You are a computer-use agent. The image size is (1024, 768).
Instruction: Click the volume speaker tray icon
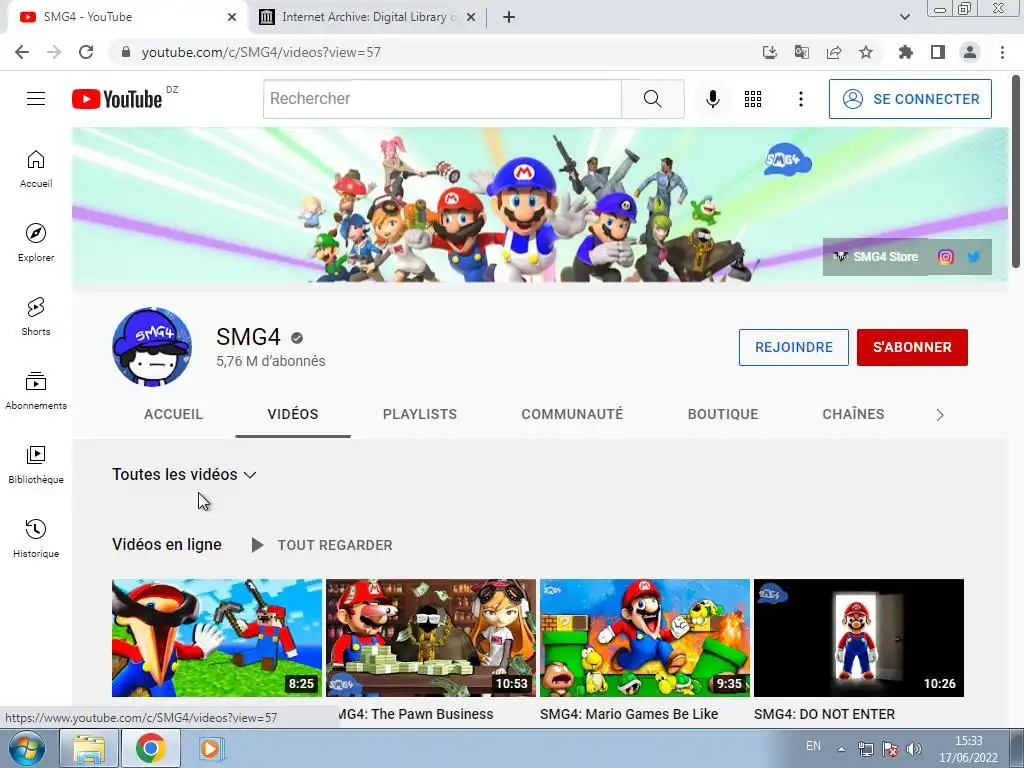(x=914, y=749)
